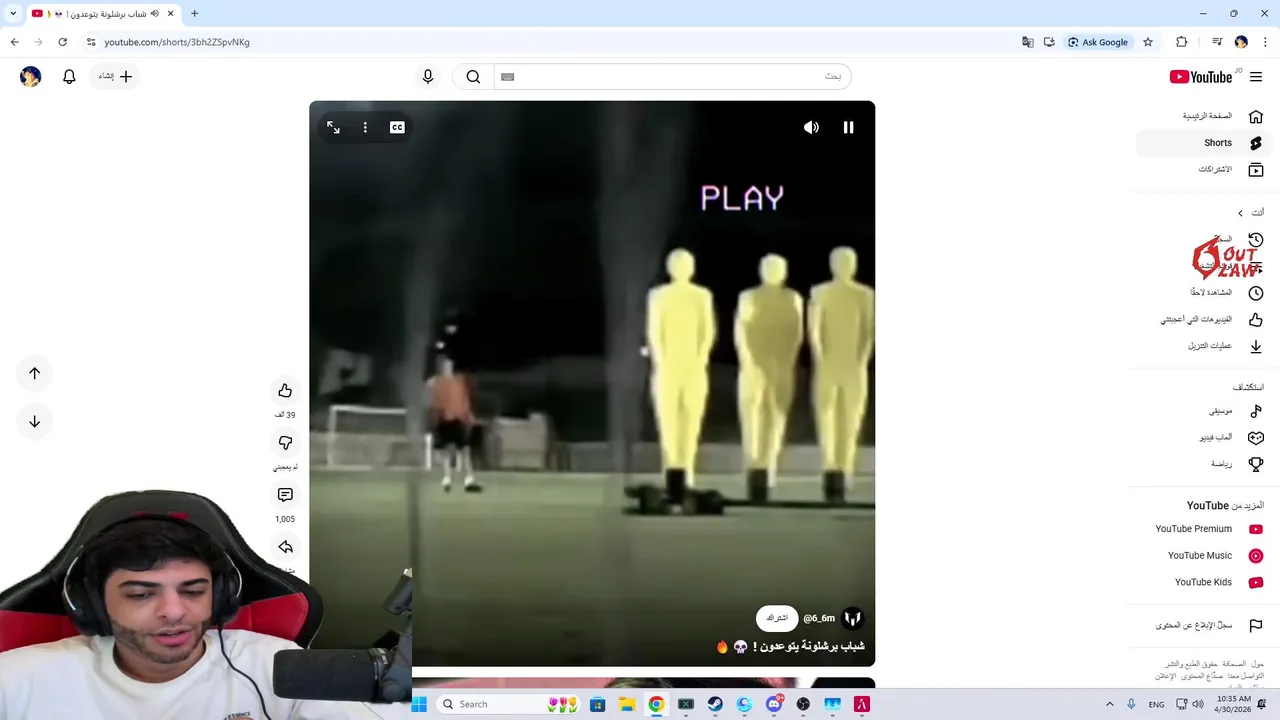Image resolution: width=1280 pixels, height=720 pixels.
Task: Go to the YouTube logo home
Action: (1201, 77)
